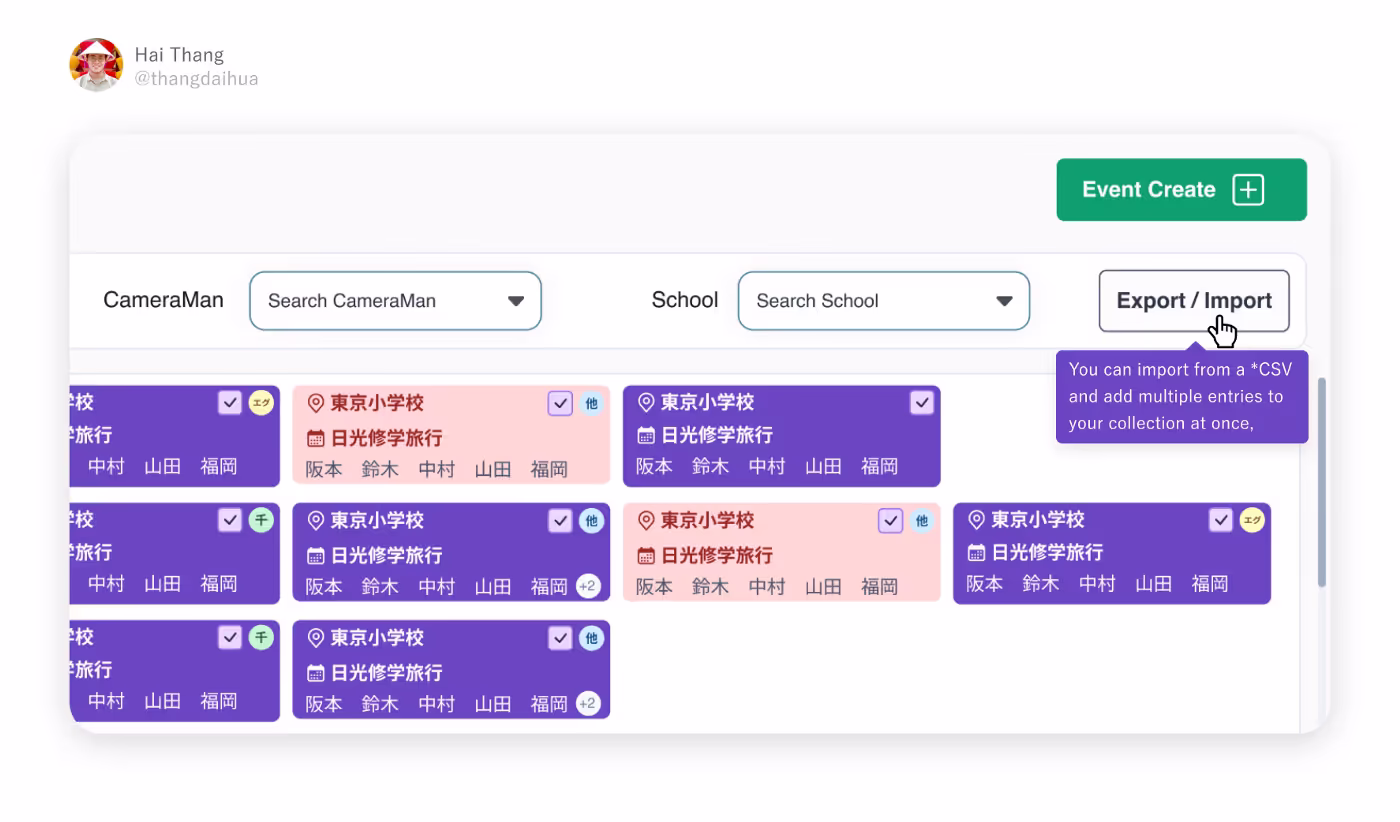1400x822 pixels.
Task: Click the Export / Import button
Action: coord(1193,301)
